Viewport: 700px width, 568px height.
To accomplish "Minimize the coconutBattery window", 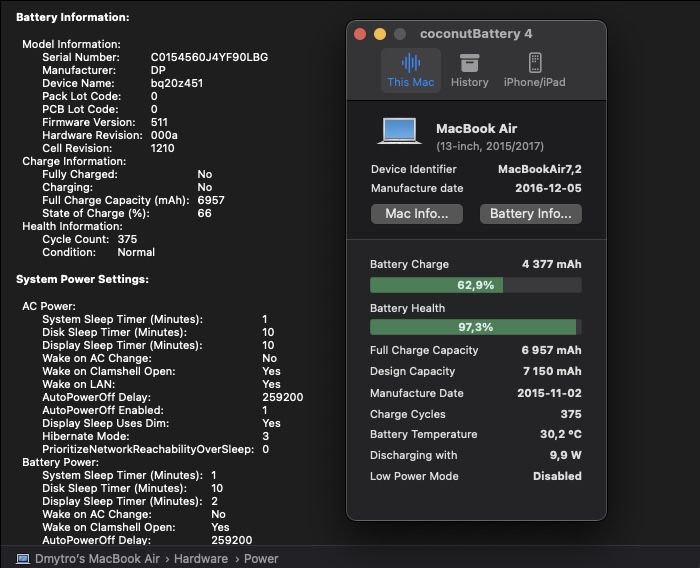I will click(380, 34).
